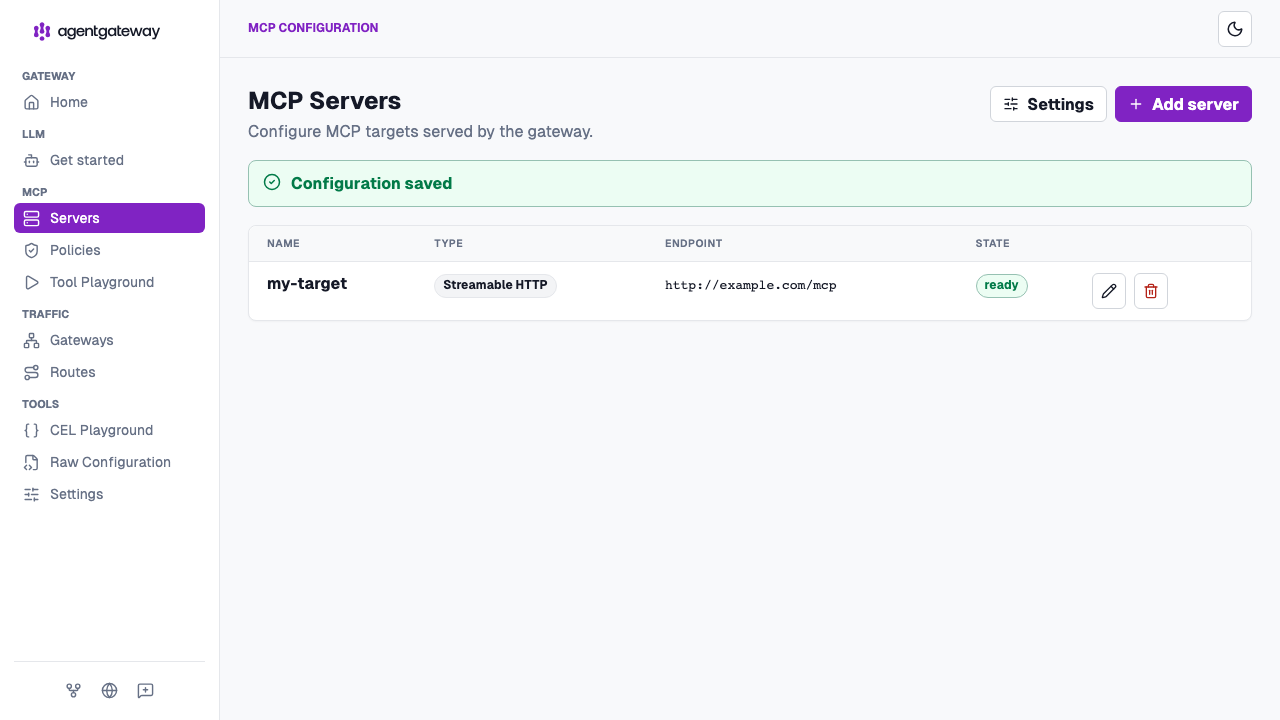The width and height of the screenshot is (1280, 720).
Task: Click the branch graph icon in sidebar footer
Action: [73, 691]
